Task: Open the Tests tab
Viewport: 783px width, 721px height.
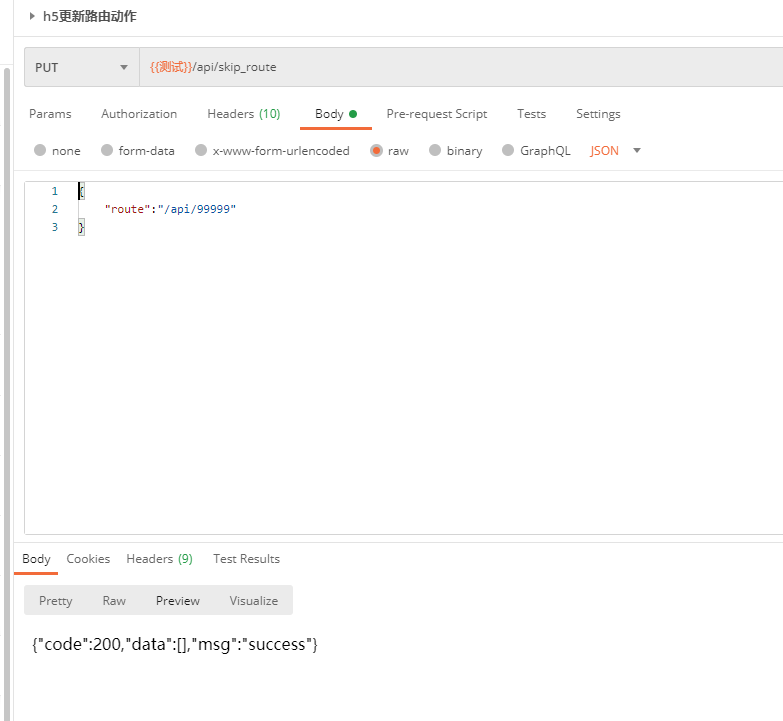Action: [531, 114]
